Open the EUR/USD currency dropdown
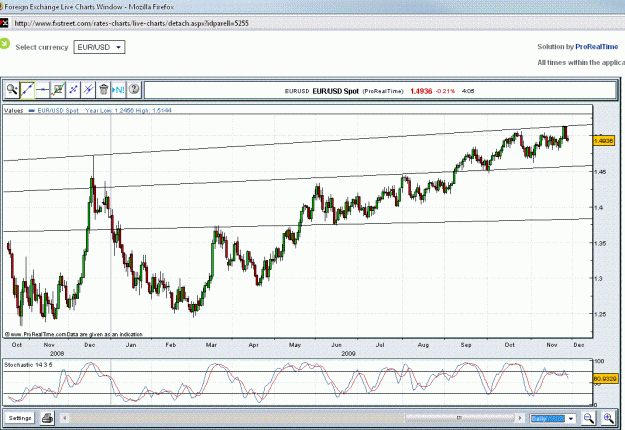625x430 pixels. pyautogui.click(x=99, y=47)
